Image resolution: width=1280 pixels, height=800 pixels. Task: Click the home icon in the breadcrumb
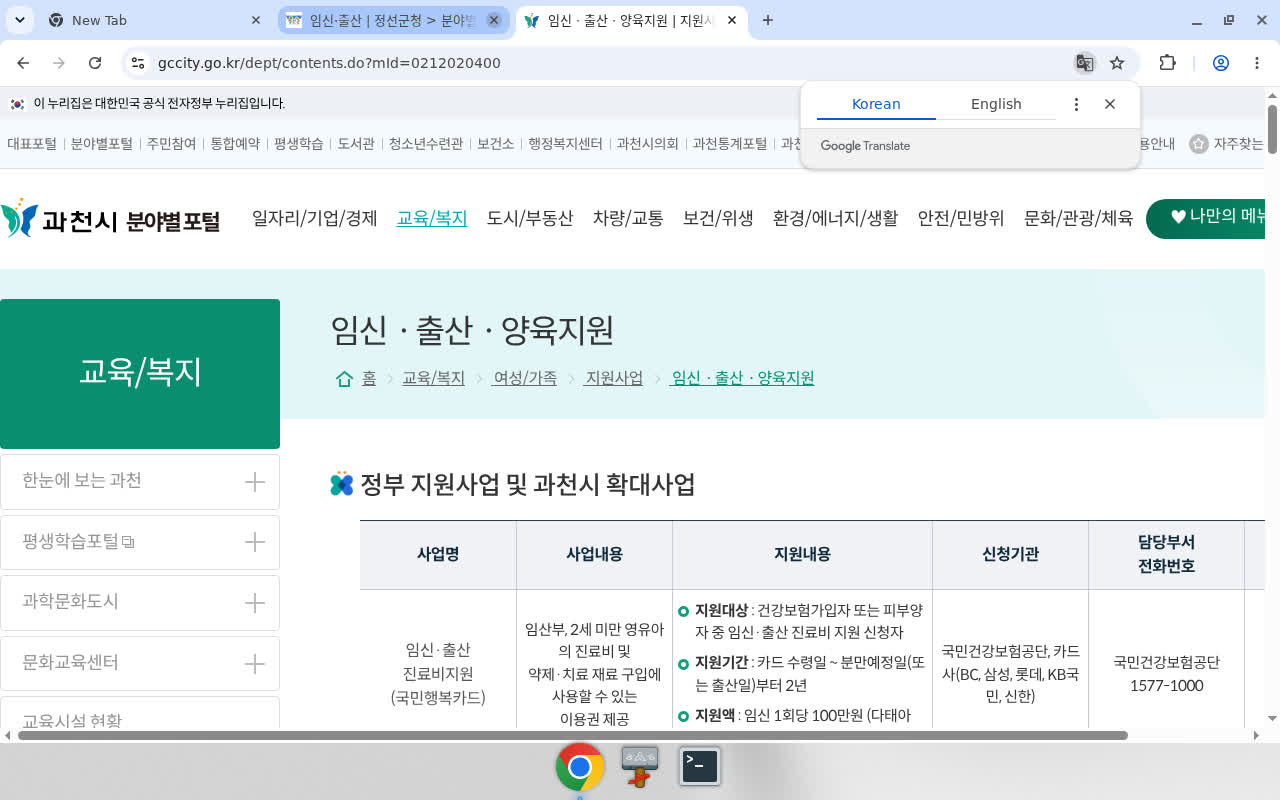coord(344,378)
